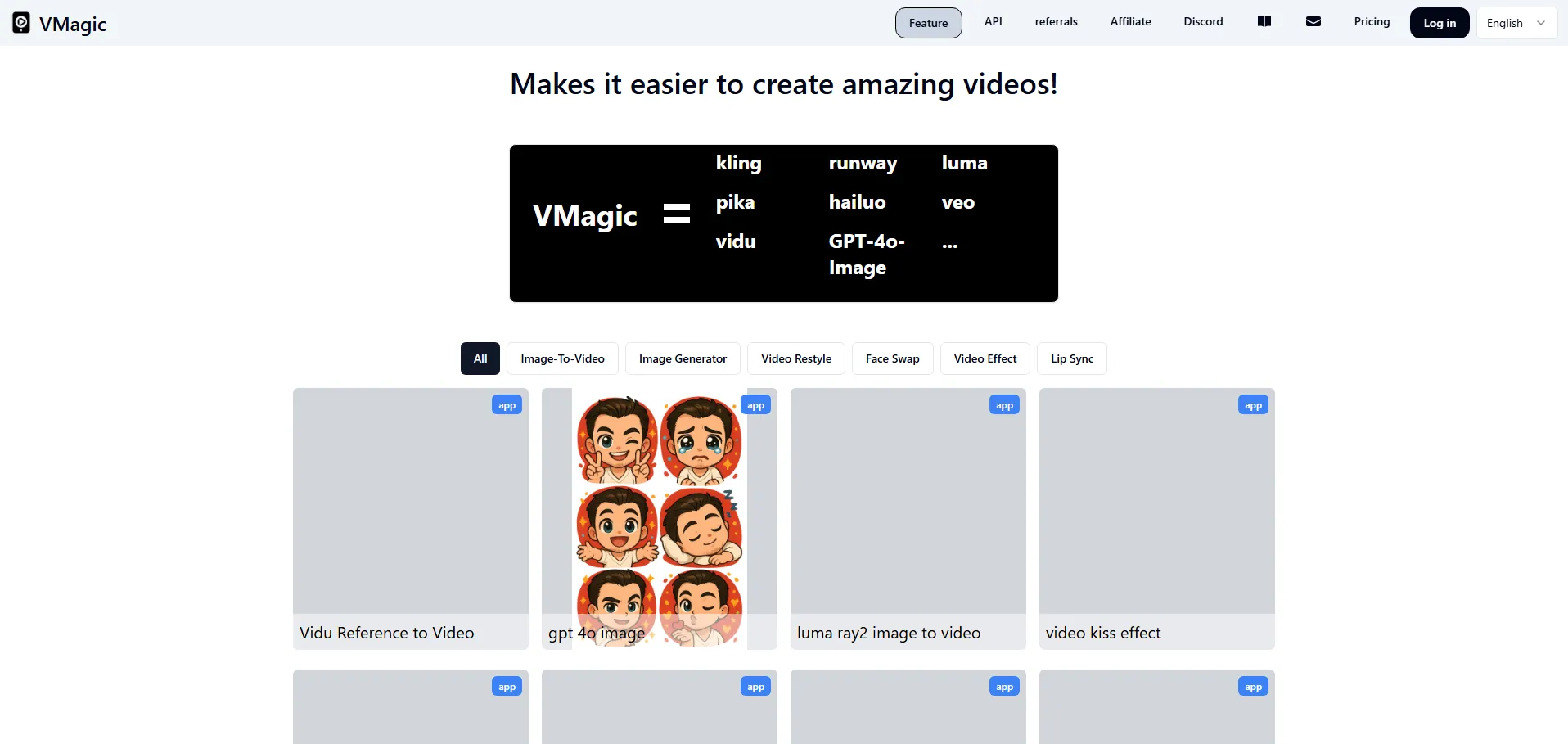Image resolution: width=1568 pixels, height=744 pixels.
Task: Click the VMagic logo icon
Action: coord(21,23)
